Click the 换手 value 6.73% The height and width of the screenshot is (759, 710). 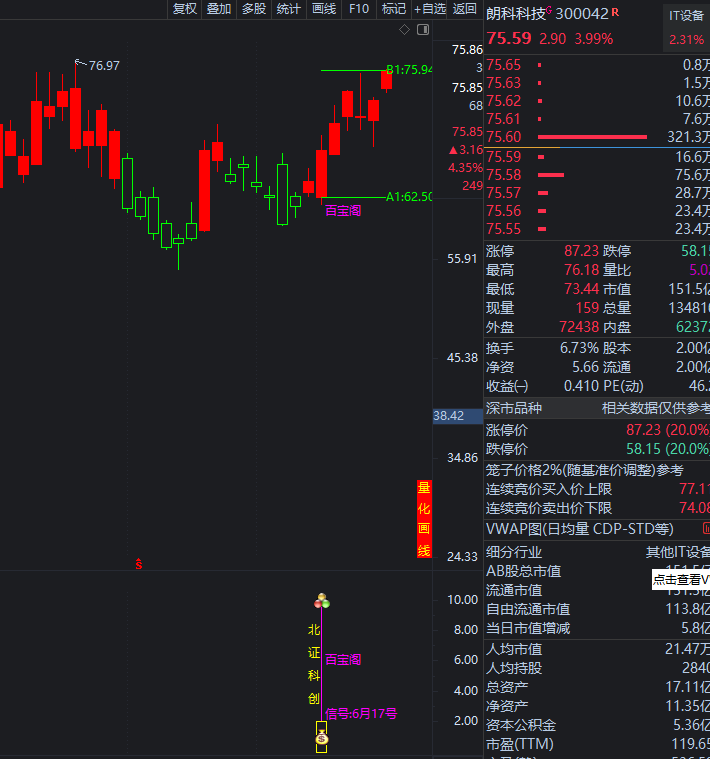click(579, 348)
